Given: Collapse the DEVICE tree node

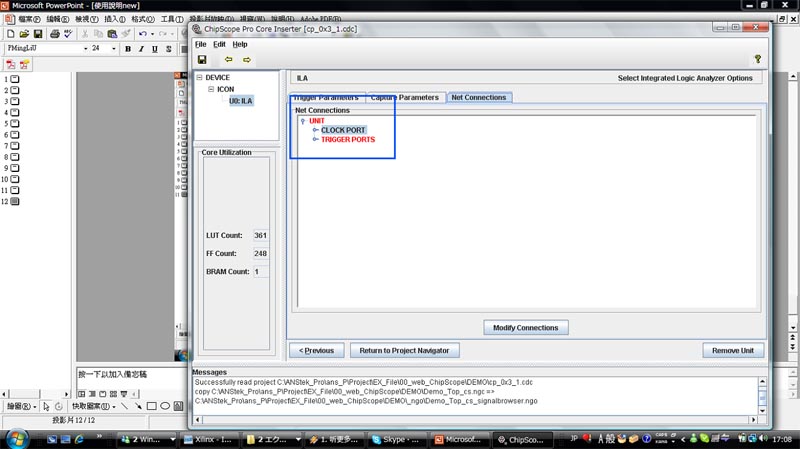Looking at the screenshot, I should coord(199,78).
